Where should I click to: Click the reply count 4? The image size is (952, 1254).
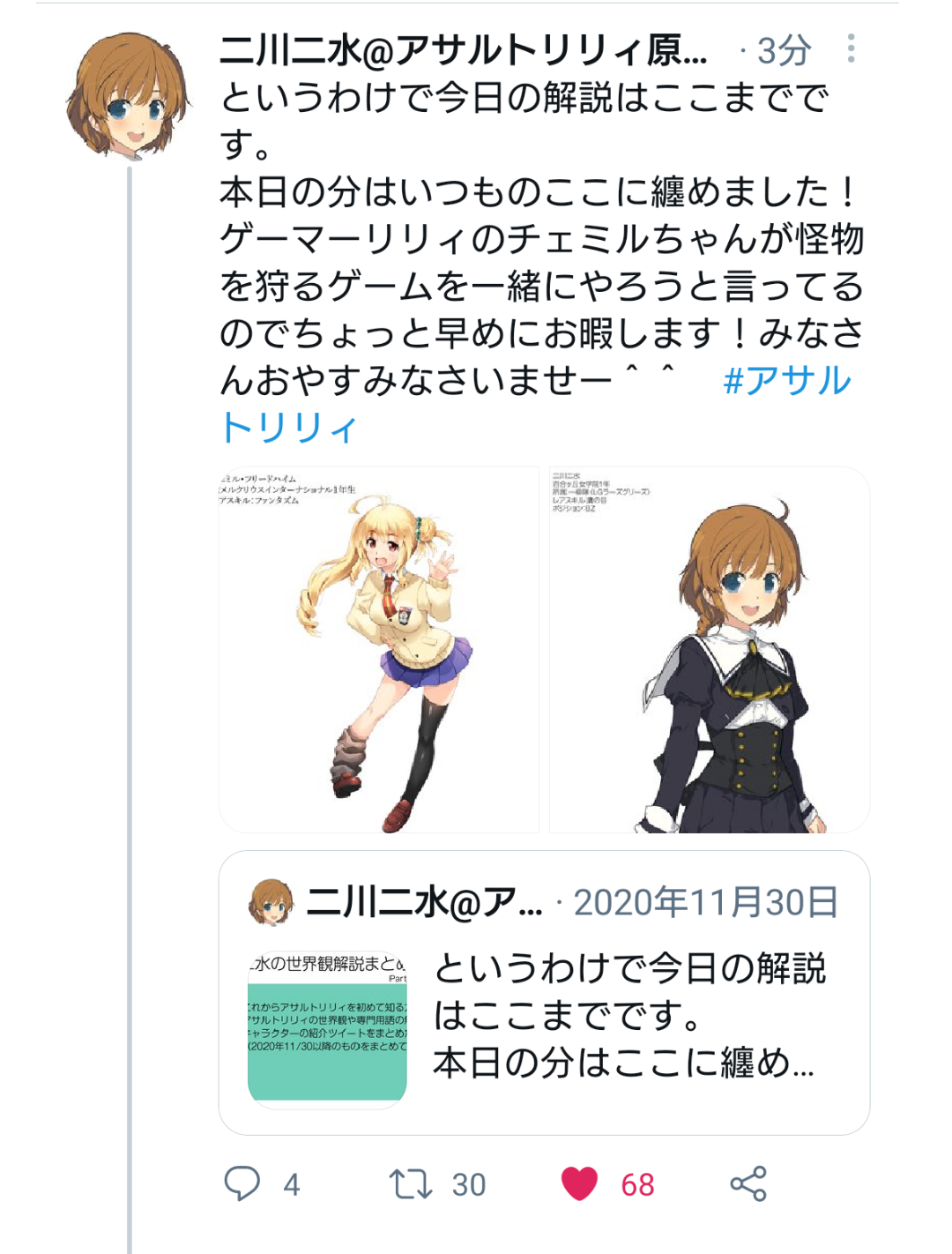coord(292,1184)
